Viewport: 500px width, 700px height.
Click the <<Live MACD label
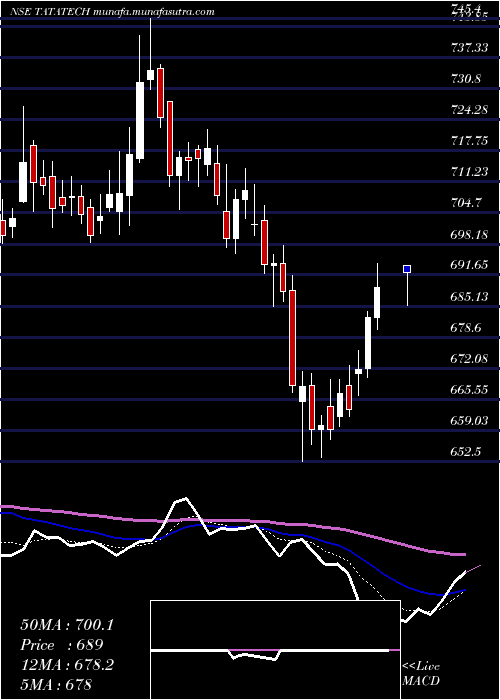[421, 673]
